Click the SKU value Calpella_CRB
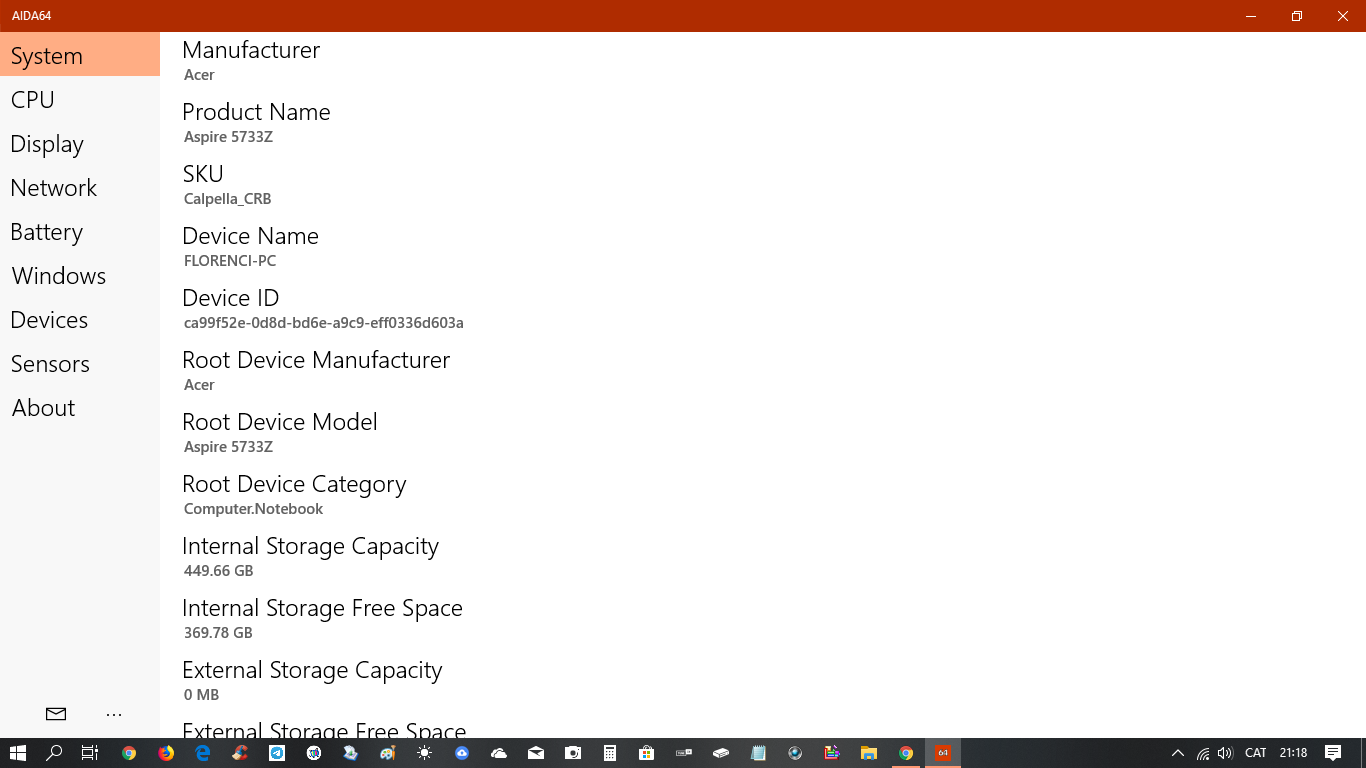This screenshot has width=1366, height=768. tap(228, 199)
